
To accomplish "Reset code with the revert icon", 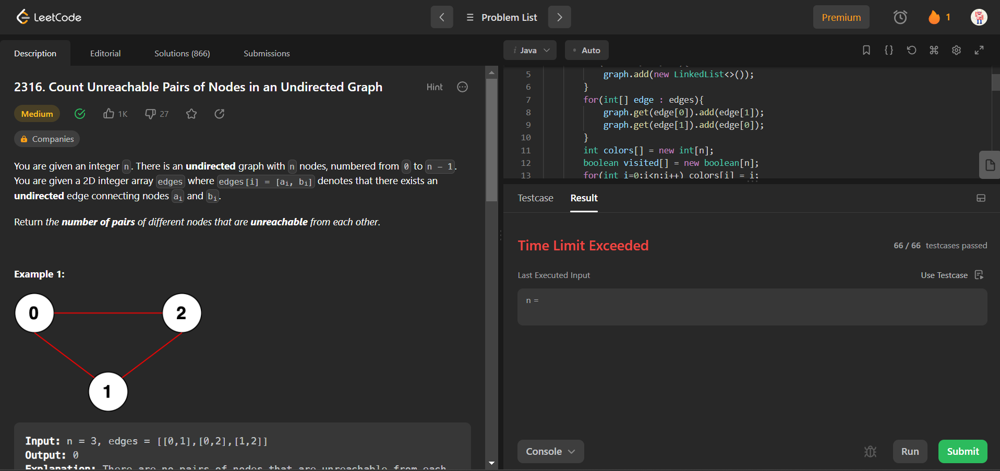I will point(911,50).
